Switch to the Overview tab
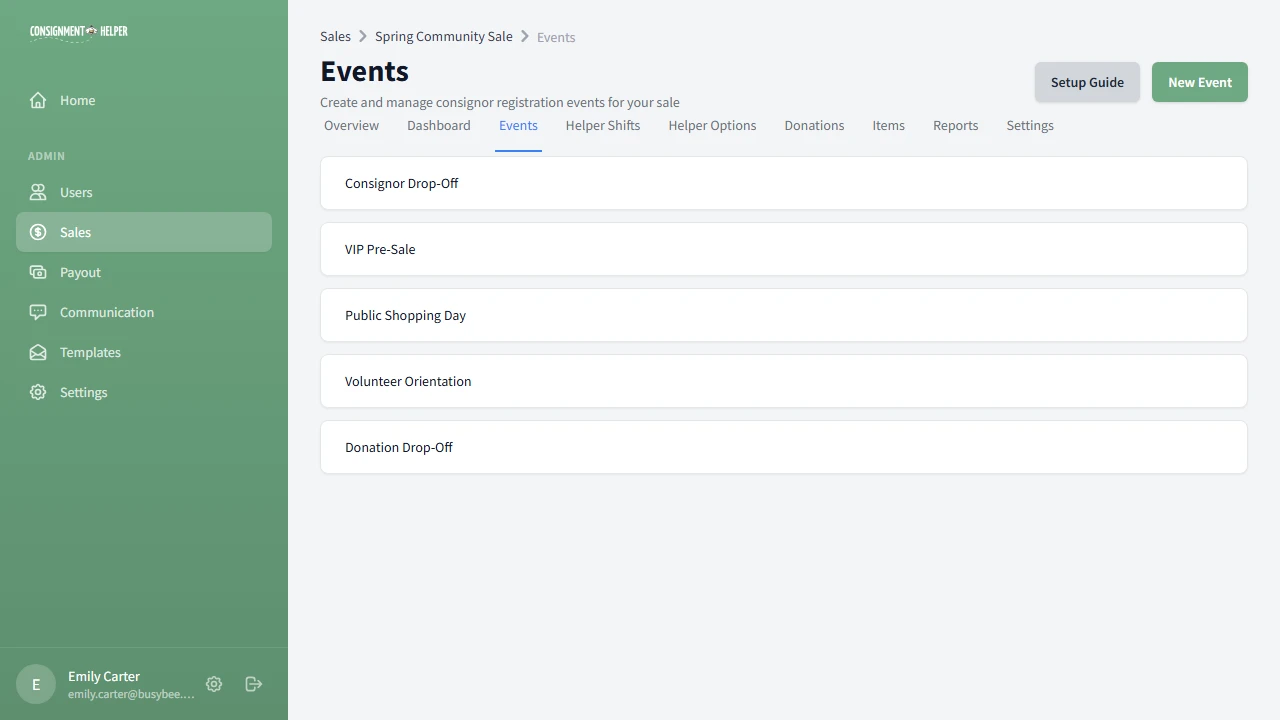Screen dimensions: 1280x720 [351, 125]
